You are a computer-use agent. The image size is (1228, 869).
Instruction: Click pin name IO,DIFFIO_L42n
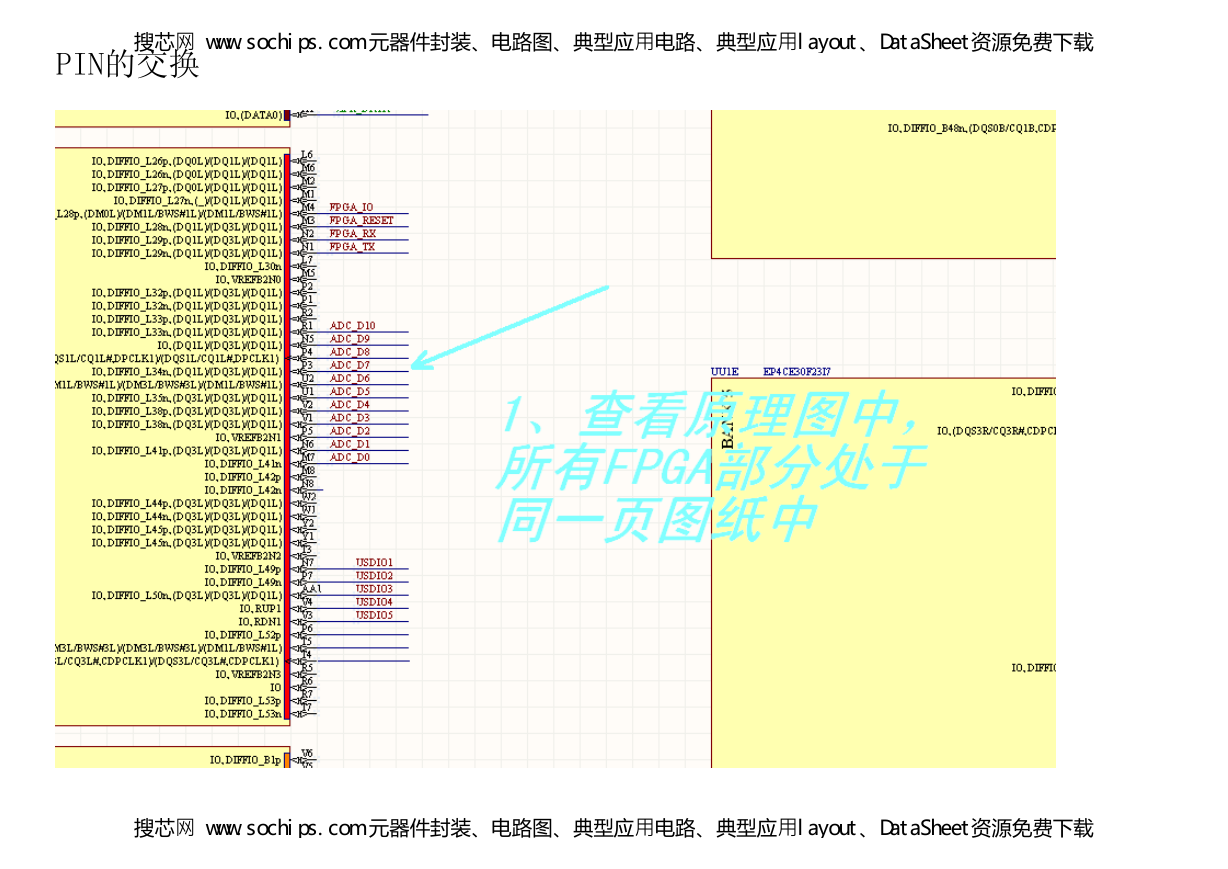click(243, 490)
